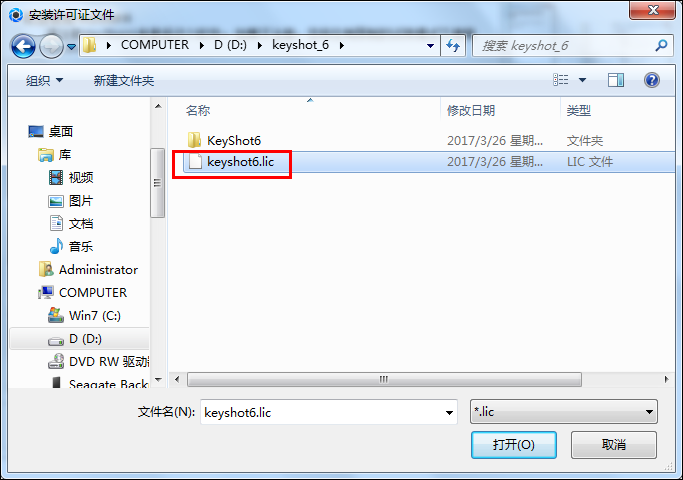Click the horizontal scrollbar of file list
Viewport: 683px width, 480px height.
click(384, 379)
